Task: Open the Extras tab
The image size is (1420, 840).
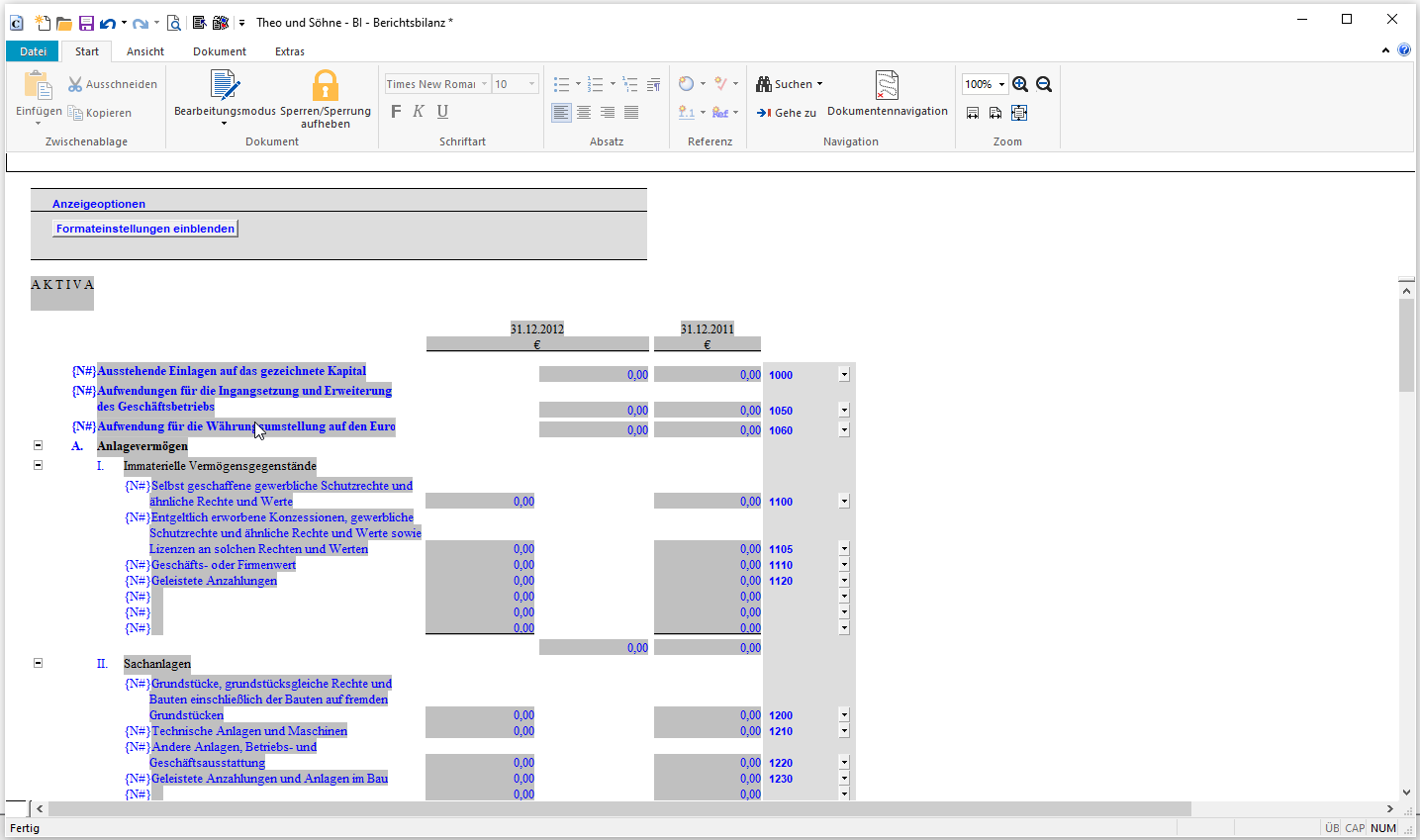Action: [x=290, y=51]
